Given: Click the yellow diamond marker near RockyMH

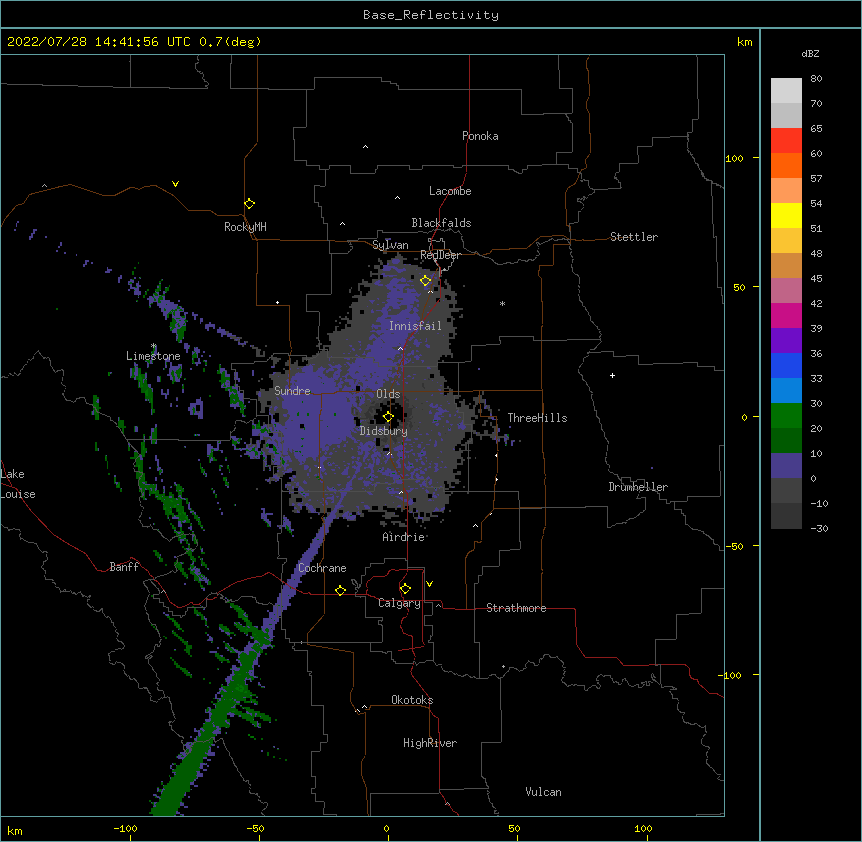Looking at the screenshot, I should 249,203.
